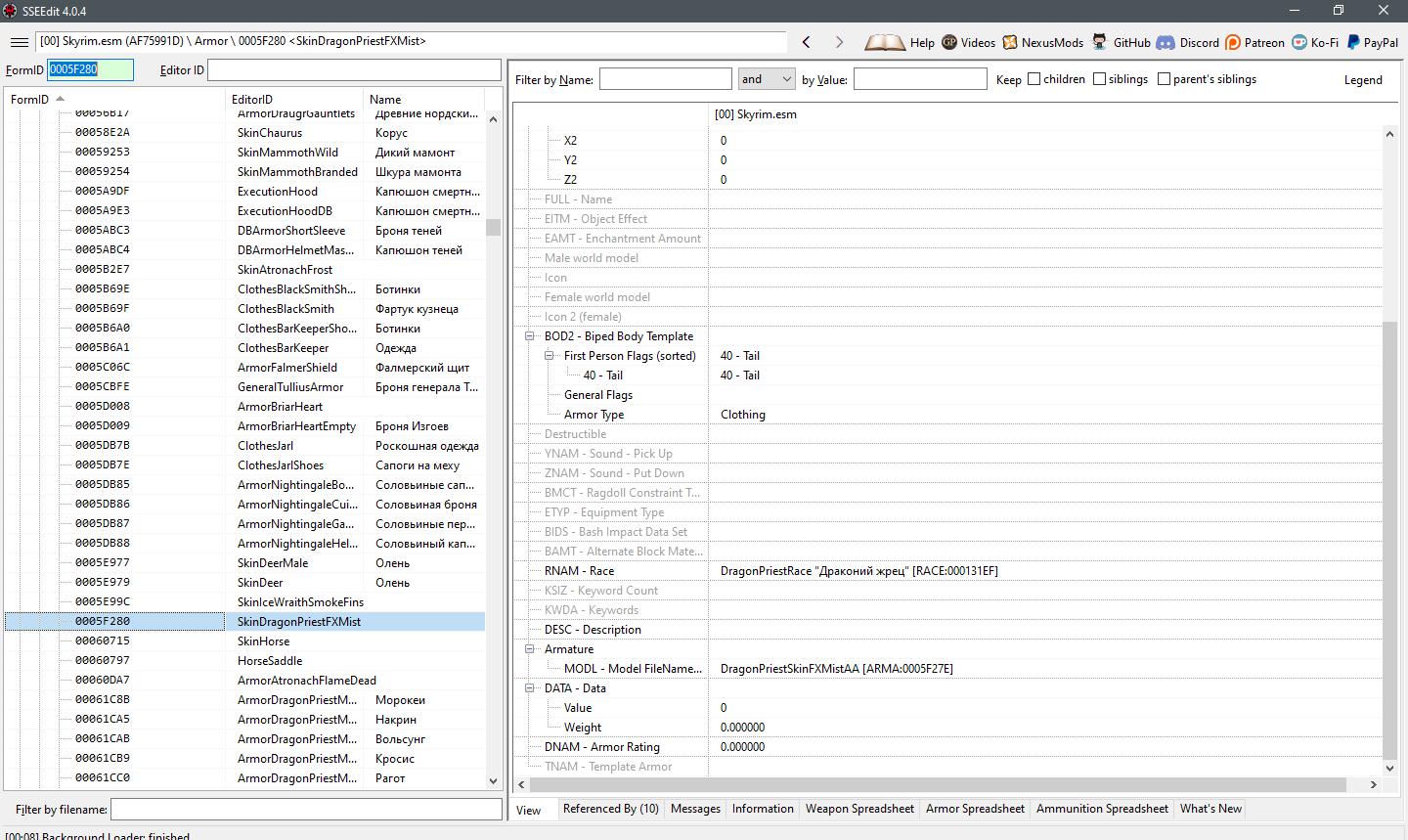Screen dimensions: 1408x840
Task: Collapse the Armature node
Action: pyautogui.click(x=530, y=649)
